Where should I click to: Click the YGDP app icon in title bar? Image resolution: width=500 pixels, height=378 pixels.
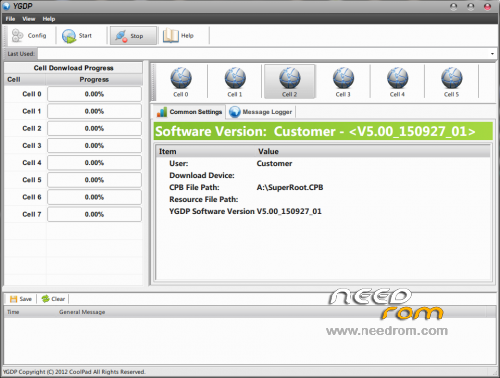[x=6, y=6]
